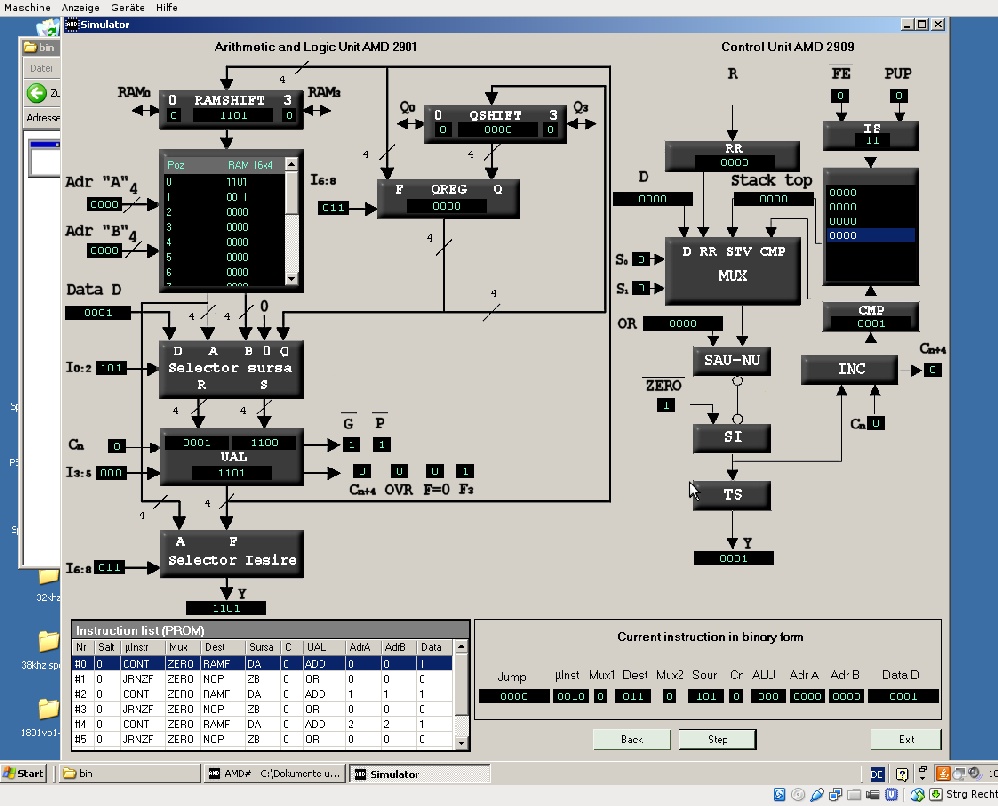Click the Y output value under TS block
Screen dimensions: 998x806
[733, 558]
